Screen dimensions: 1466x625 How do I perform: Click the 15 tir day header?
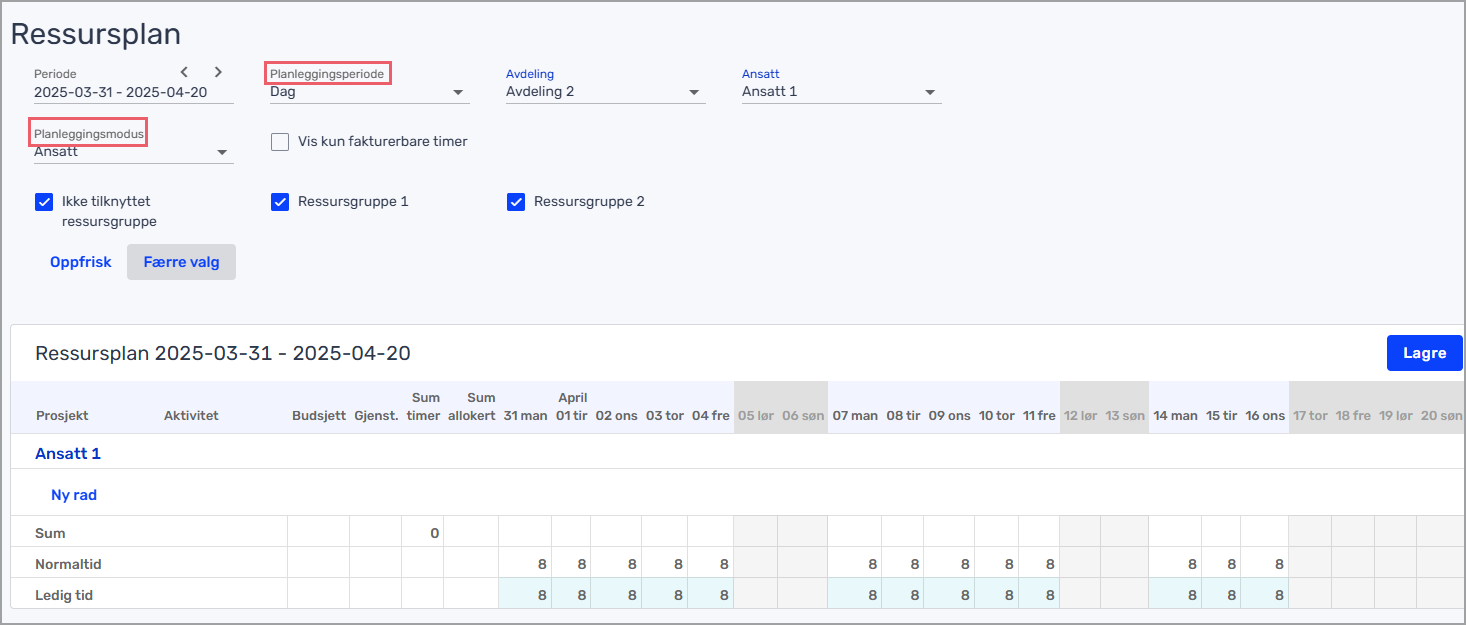click(x=1222, y=416)
